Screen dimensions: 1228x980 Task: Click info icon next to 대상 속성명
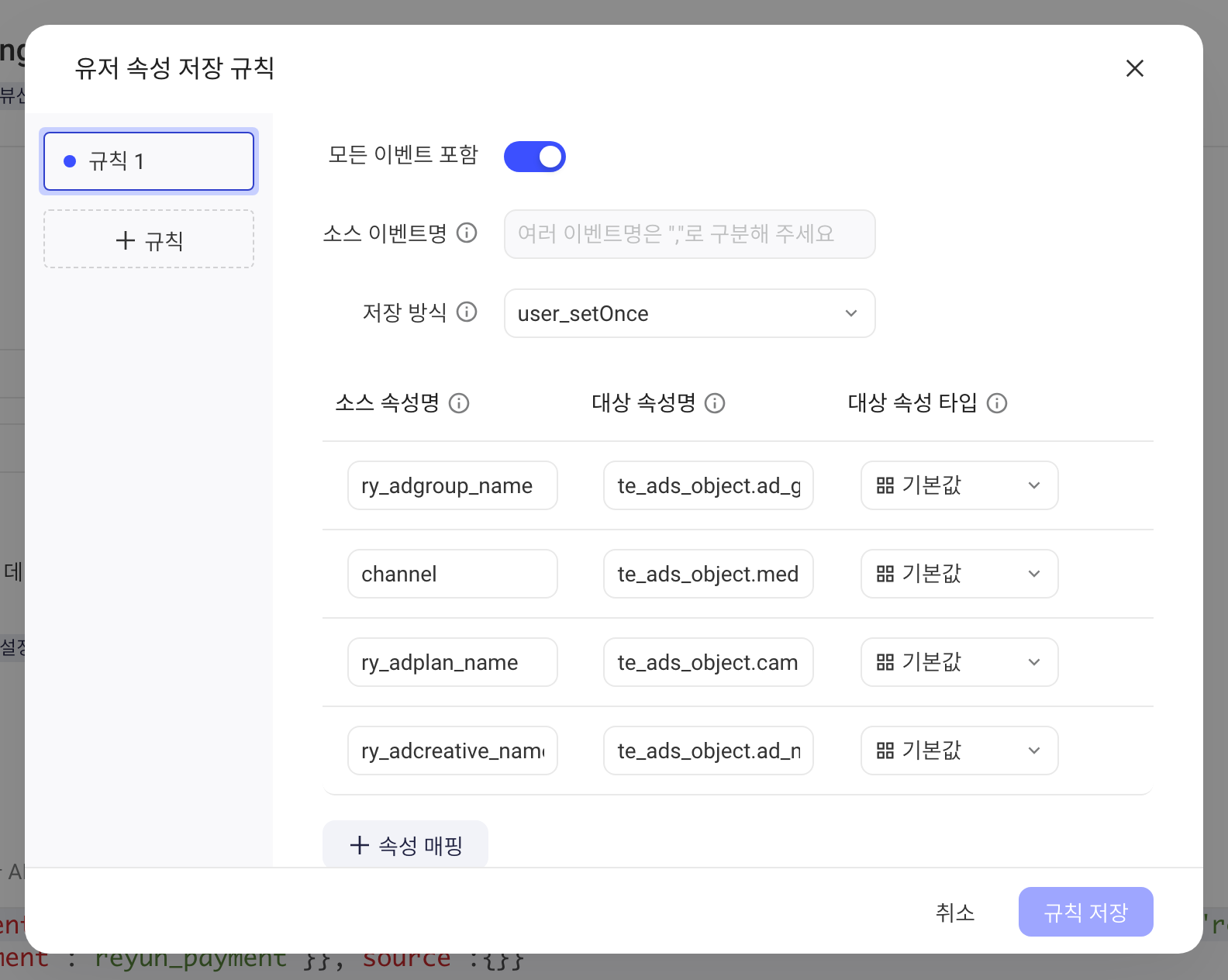point(715,403)
